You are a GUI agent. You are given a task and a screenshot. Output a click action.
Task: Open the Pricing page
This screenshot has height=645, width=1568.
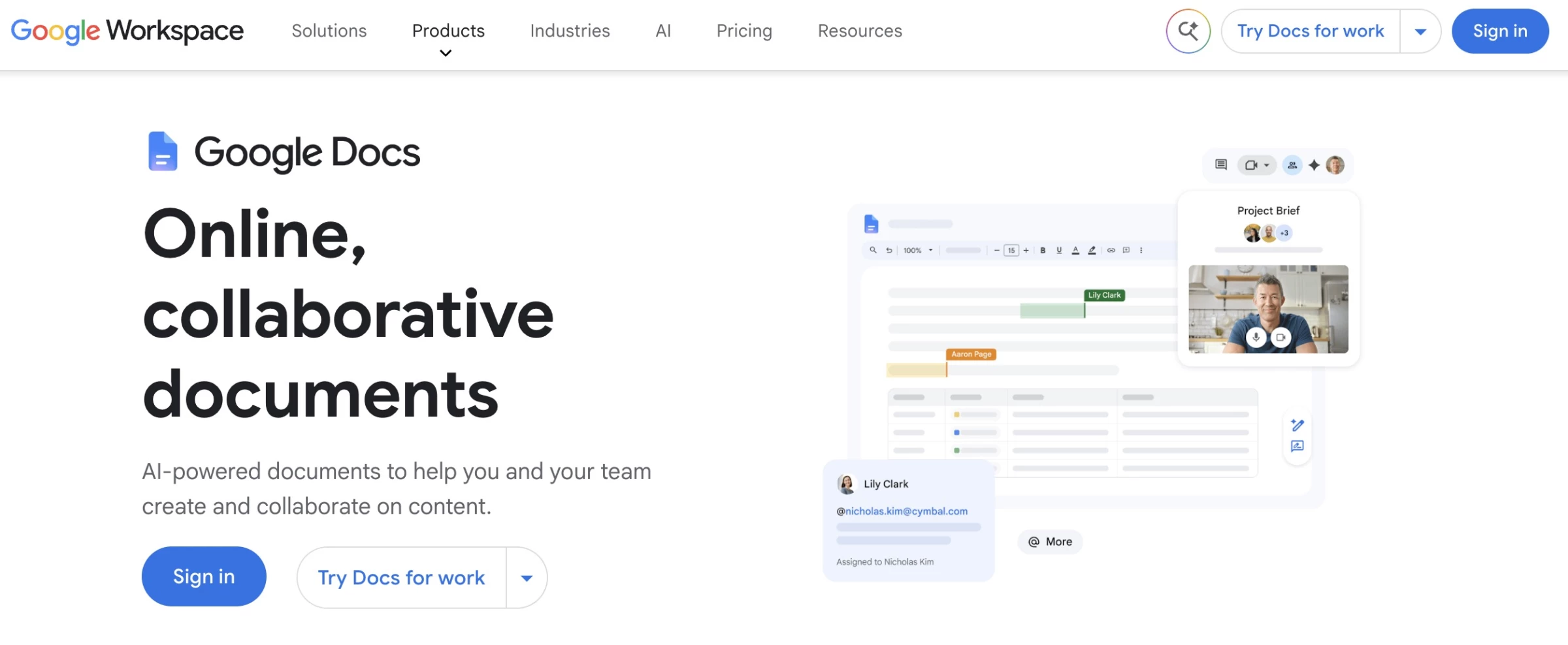tap(744, 31)
